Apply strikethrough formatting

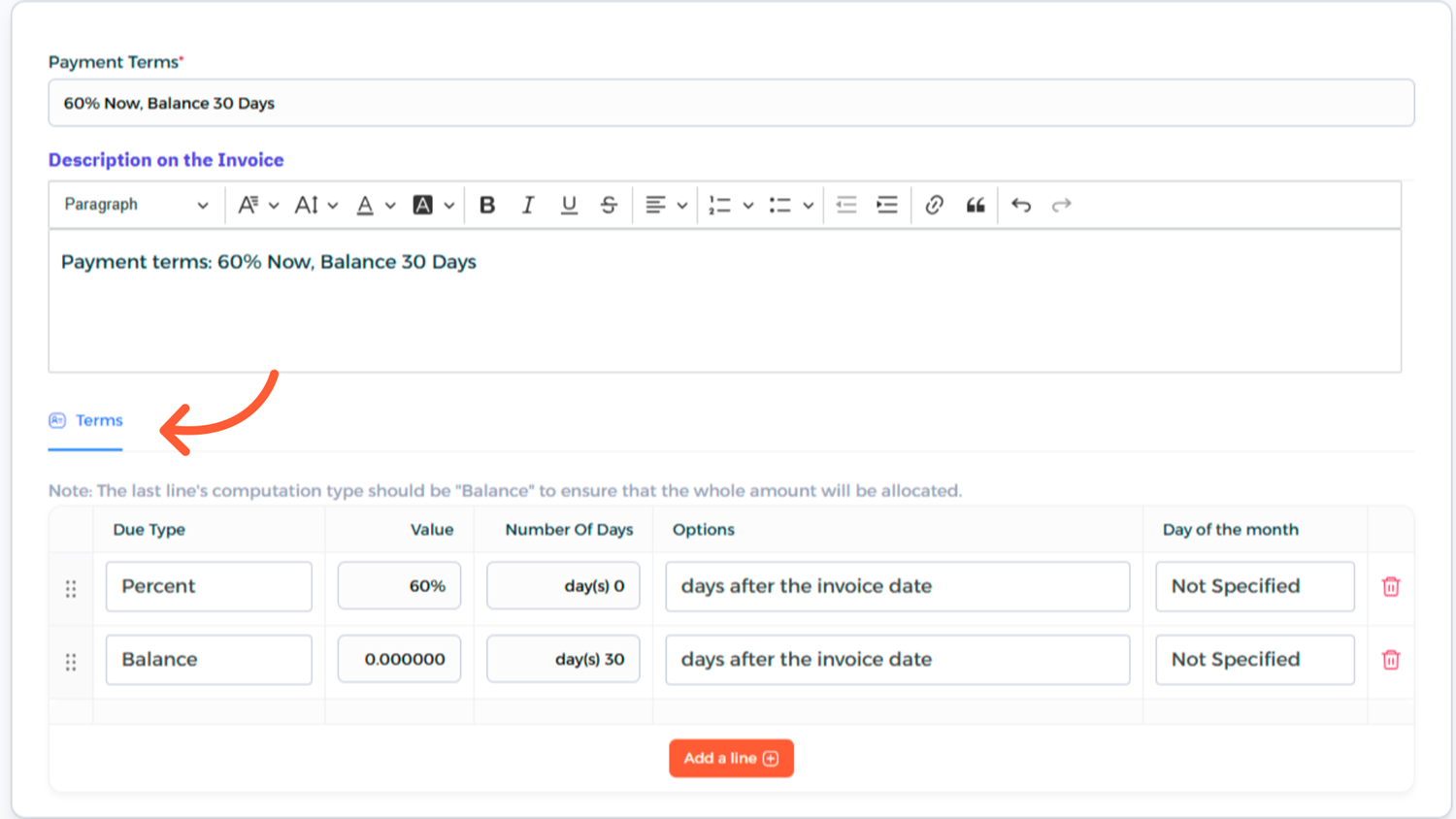[609, 205]
